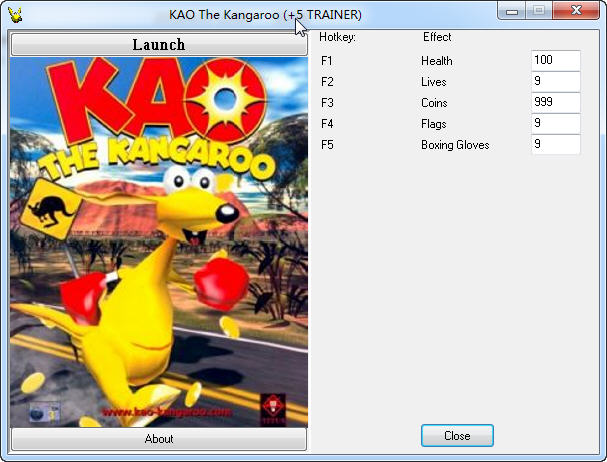Image resolution: width=607 pixels, height=462 pixels.
Task: Click the Launch button
Action: click(159, 45)
